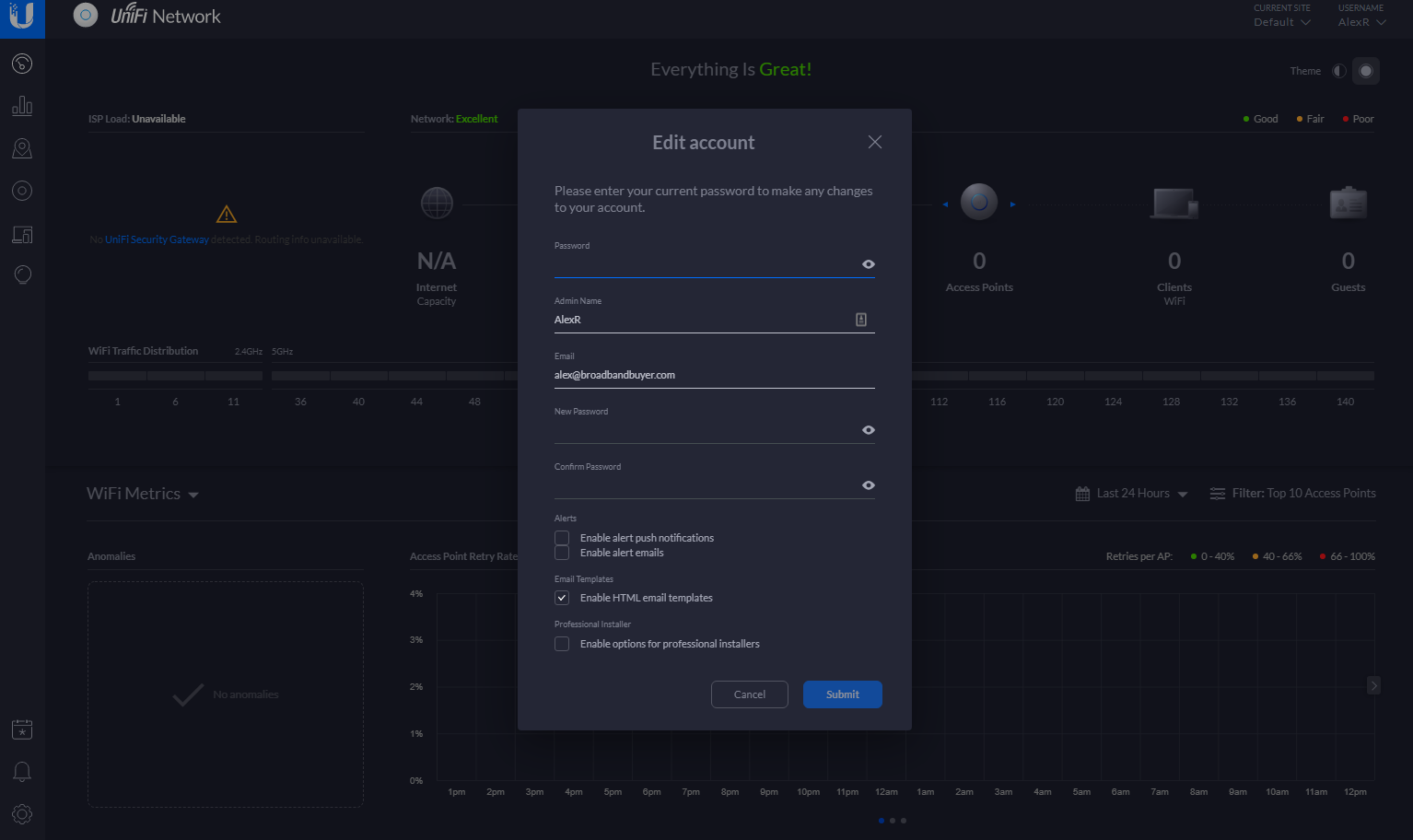Switch to the dark theme toggle
Image resolution: width=1413 pixels, height=840 pixels.
[x=1366, y=70]
